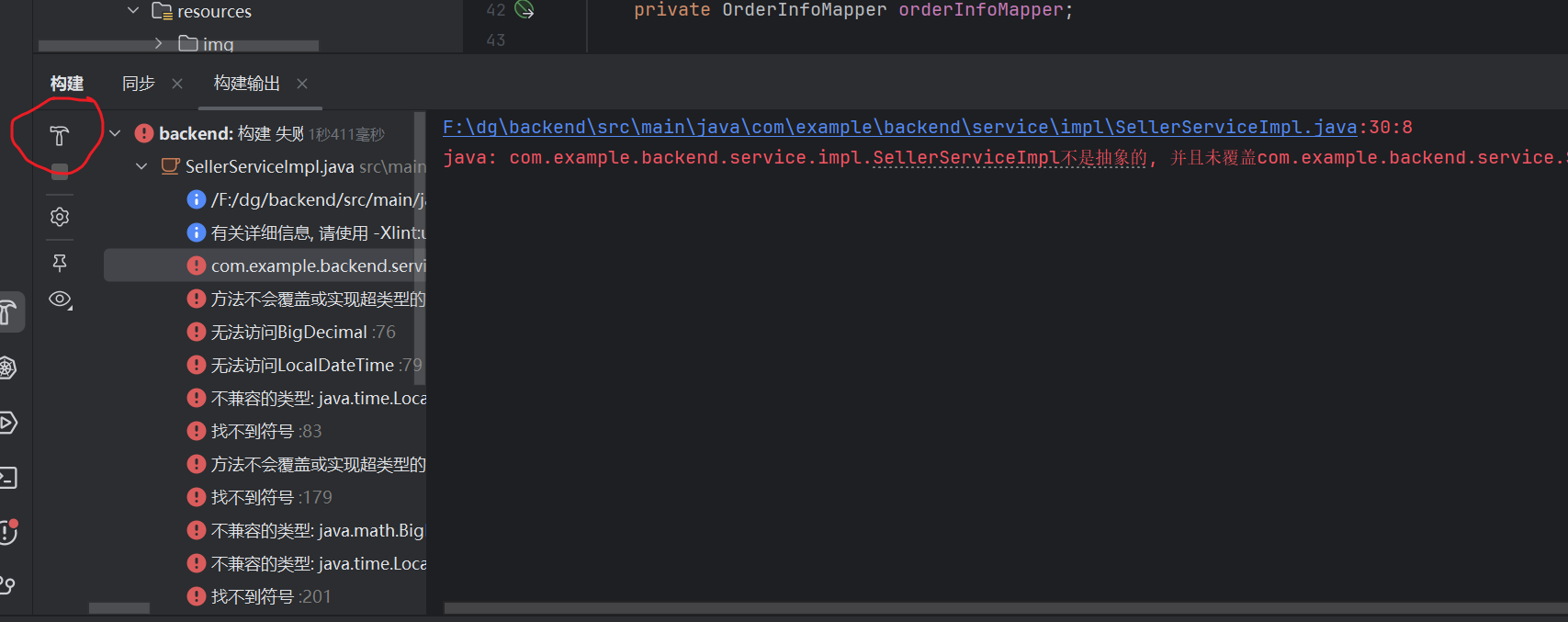The width and height of the screenshot is (1568, 622).
Task: Select the 无法访问LocalDateTime :79 error
Action: 265,365
